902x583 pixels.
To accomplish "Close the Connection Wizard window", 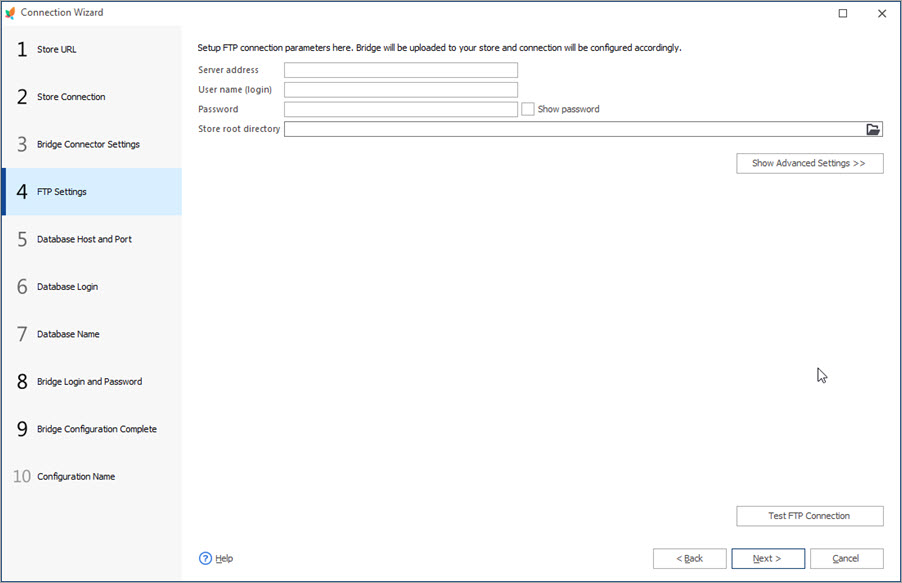I will (x=882, y=13).
